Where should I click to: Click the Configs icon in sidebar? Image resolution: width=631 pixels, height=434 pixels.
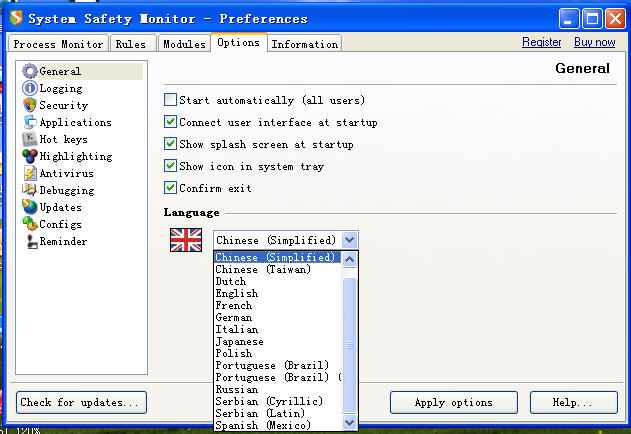(x=30, y=224)
